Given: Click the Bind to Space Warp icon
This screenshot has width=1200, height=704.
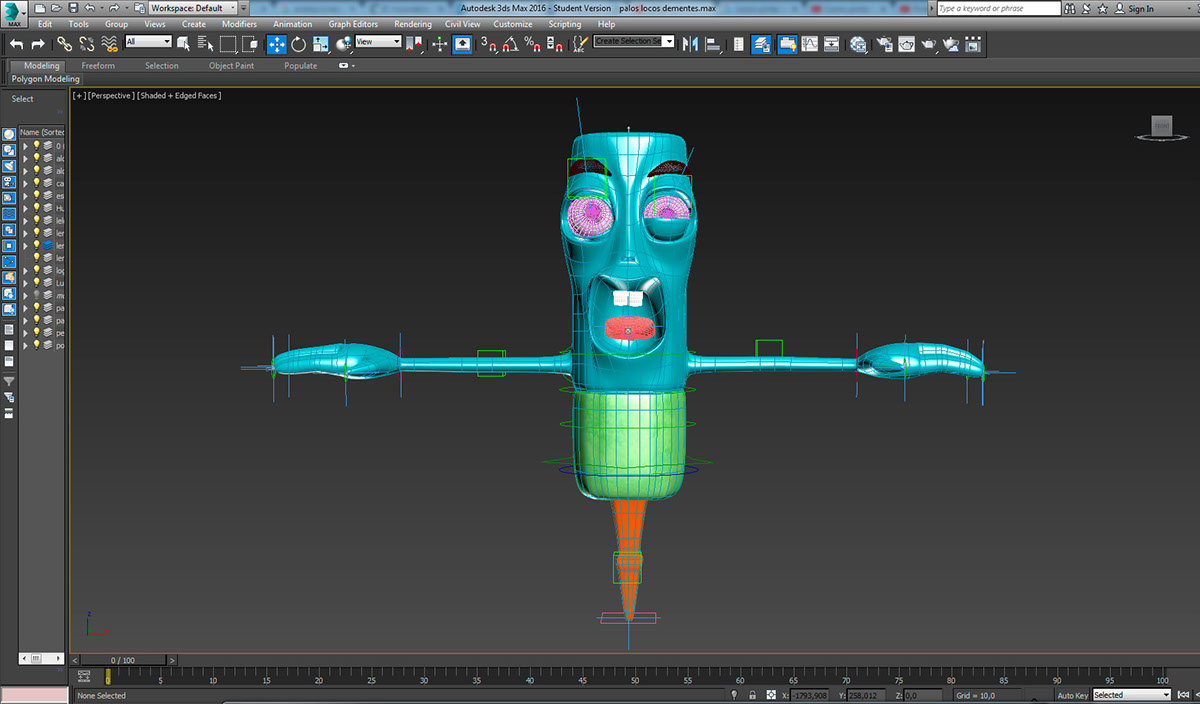Looking at the screenshot, I should (109, 44).
